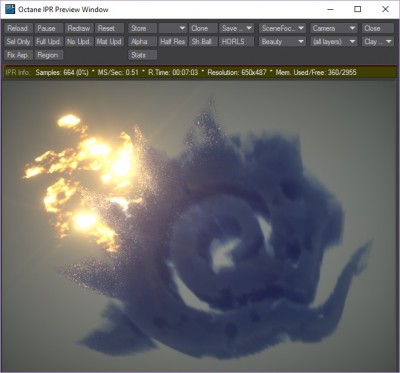Image resolution: width=400 pixels, height=373 pixels.
Task: Open the blank dropdown next to Store
Action: [x=173, y=28]
